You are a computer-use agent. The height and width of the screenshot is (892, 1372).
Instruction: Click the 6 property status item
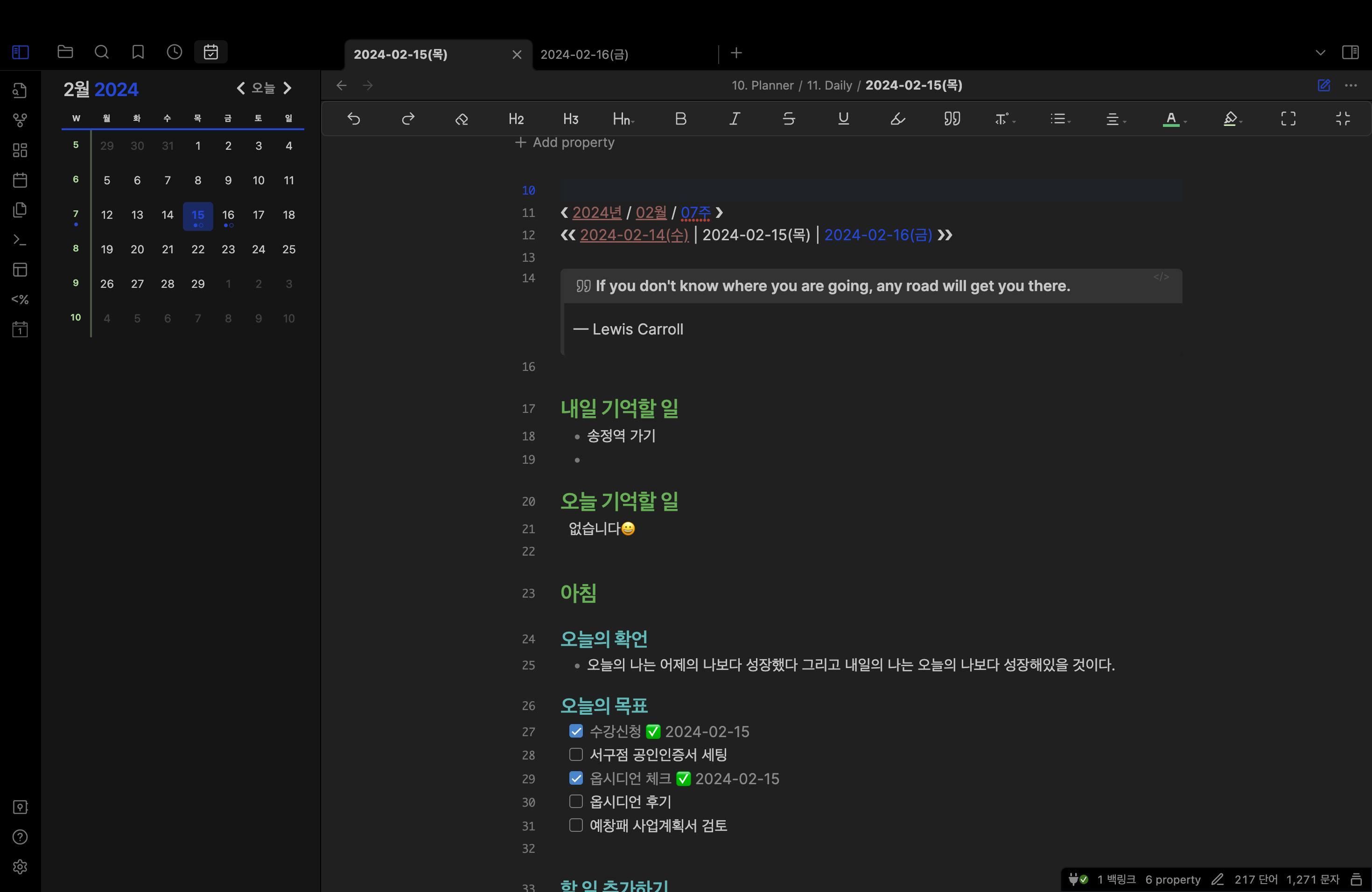pyautogui.click(x=1173, y=879)
